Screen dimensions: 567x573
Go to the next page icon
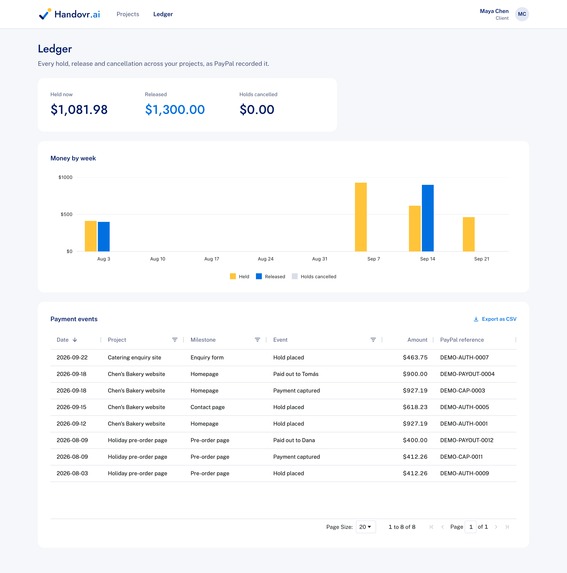point(496,527)
